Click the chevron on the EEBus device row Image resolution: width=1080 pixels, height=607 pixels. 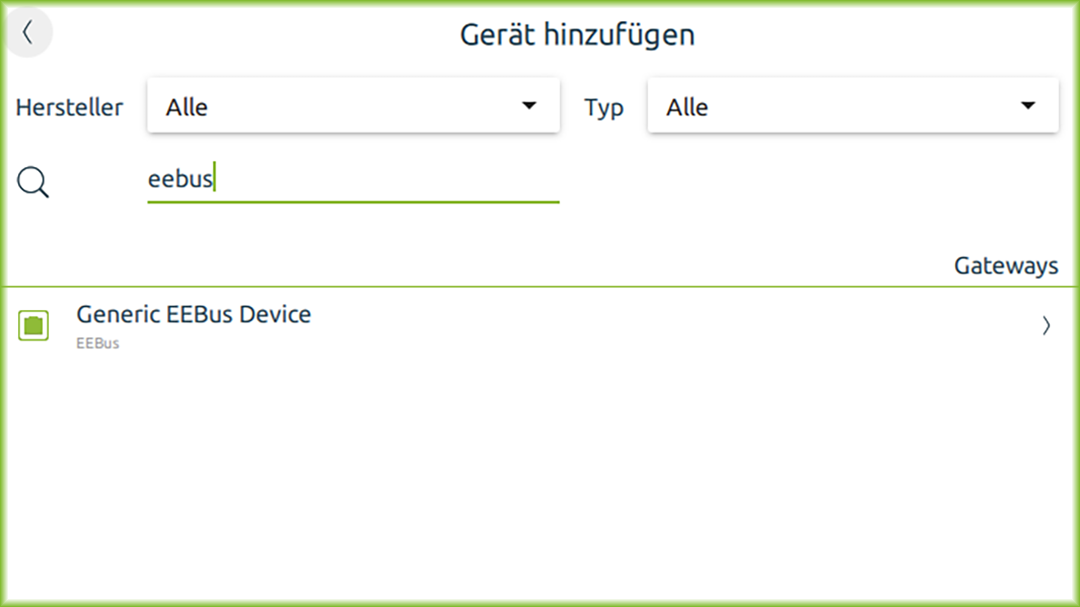(x=1046, y=326)
